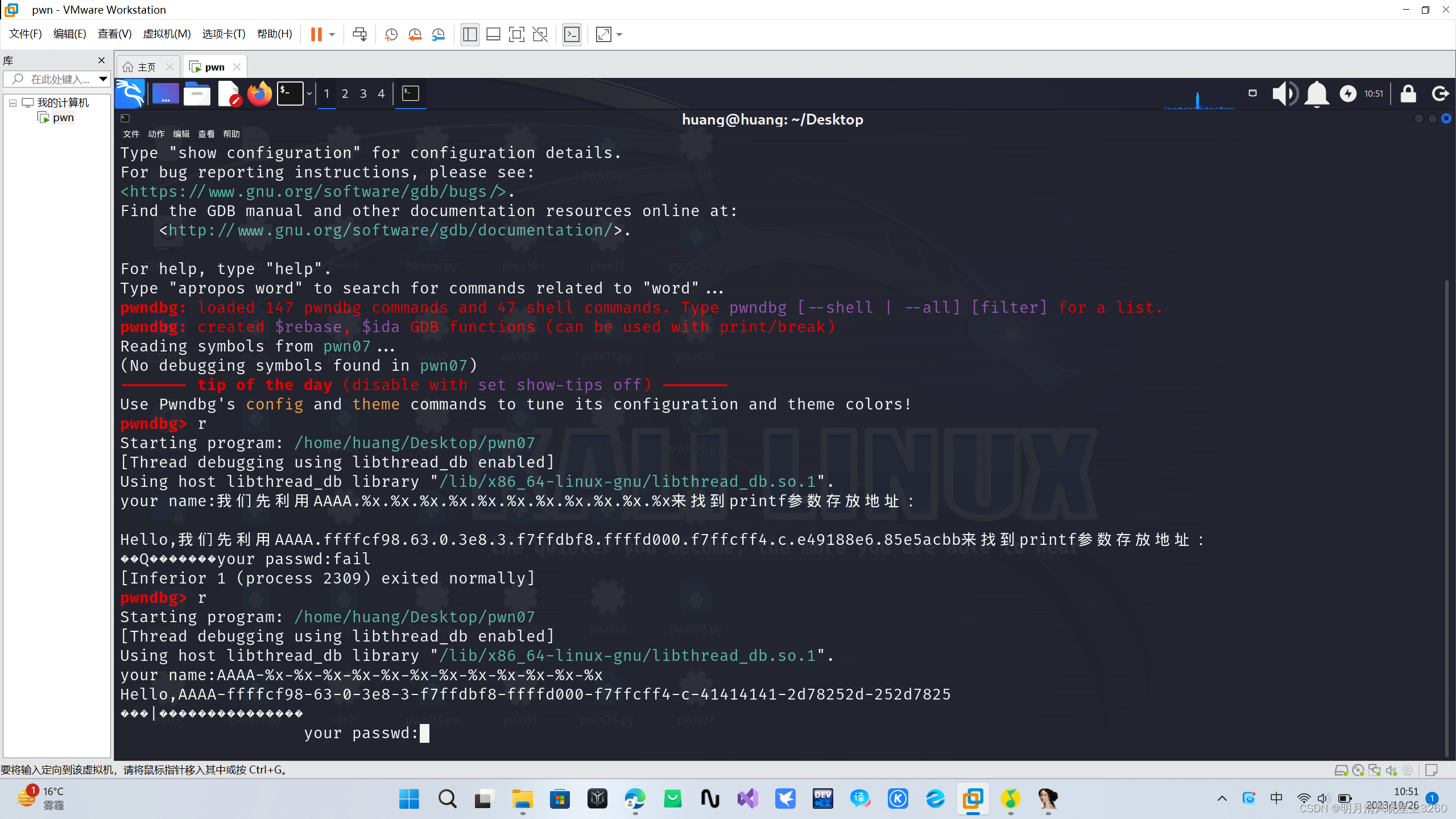The width and height of the screenshot is (1456, 819).
Task: Collapse the 我的计算机 tree node
Action: pos(13,103)
